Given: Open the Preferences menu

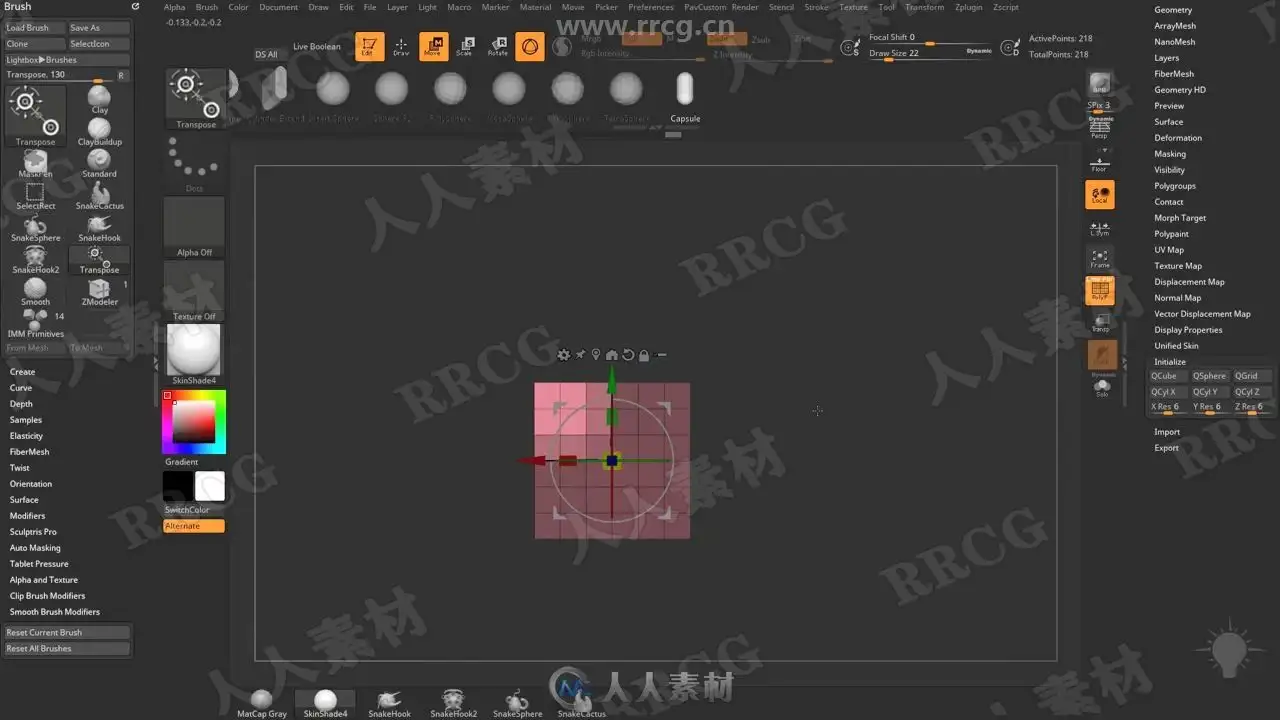Looking at the screenshot, I should pos(651,7).
